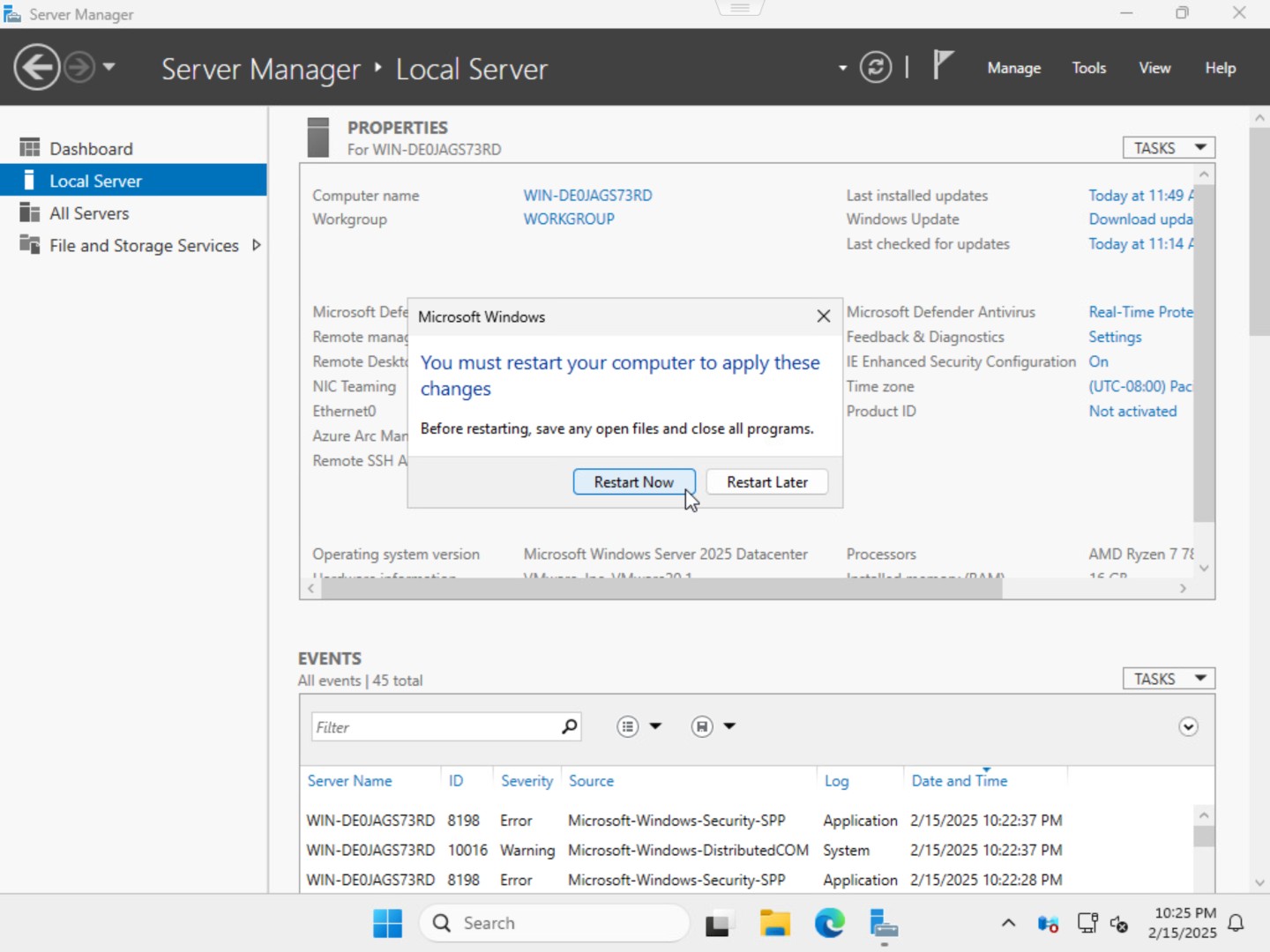Click the taskbar Search box

(555, 923)
